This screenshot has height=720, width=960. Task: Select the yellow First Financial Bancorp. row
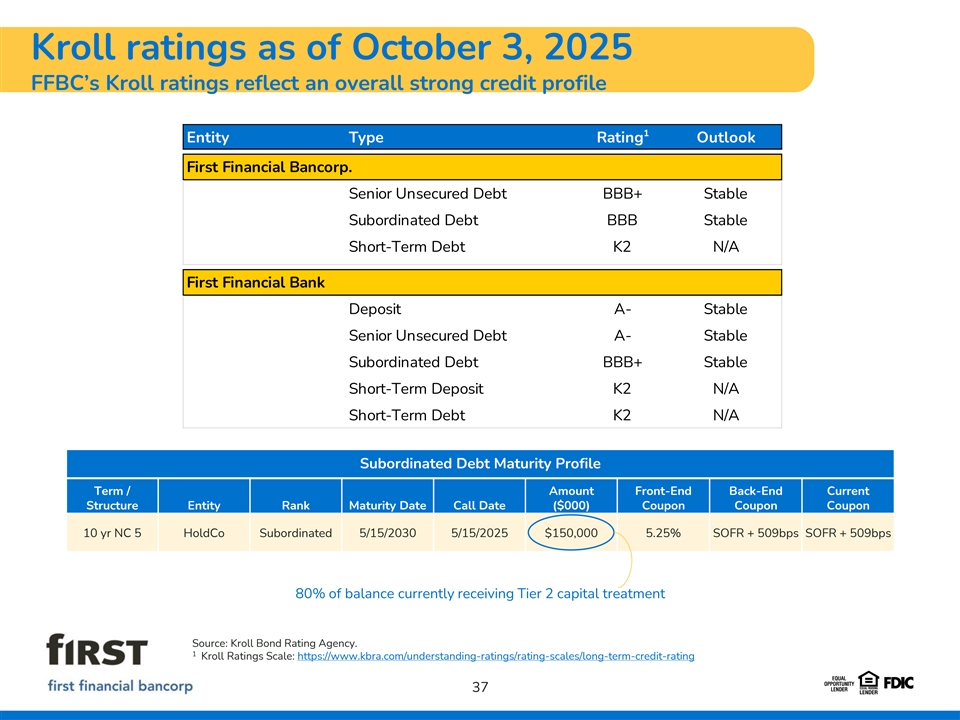click(482, 166)
